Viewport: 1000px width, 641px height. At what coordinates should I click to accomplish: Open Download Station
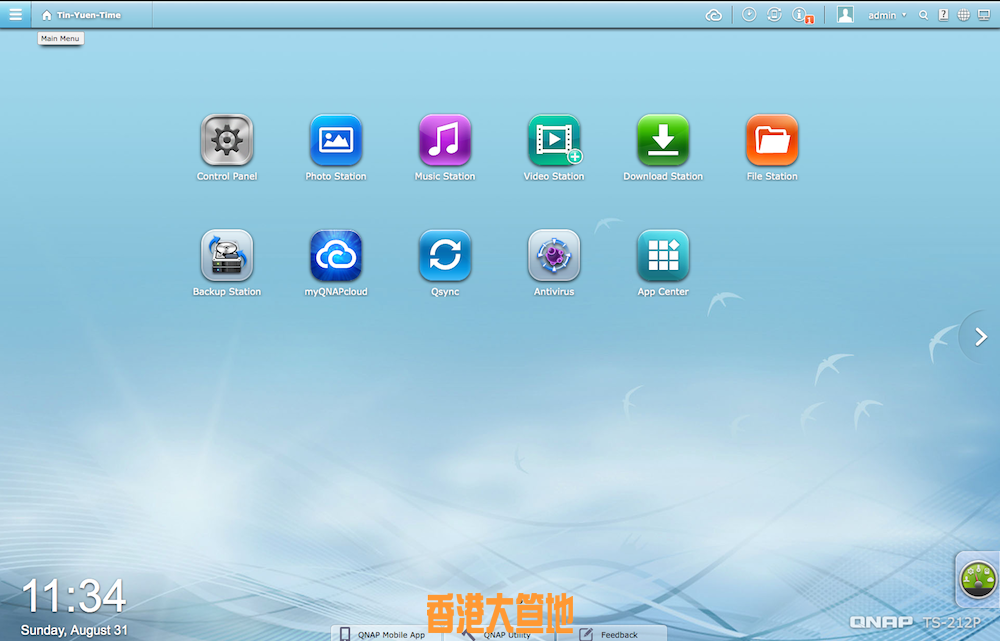(x=663, y=148)
